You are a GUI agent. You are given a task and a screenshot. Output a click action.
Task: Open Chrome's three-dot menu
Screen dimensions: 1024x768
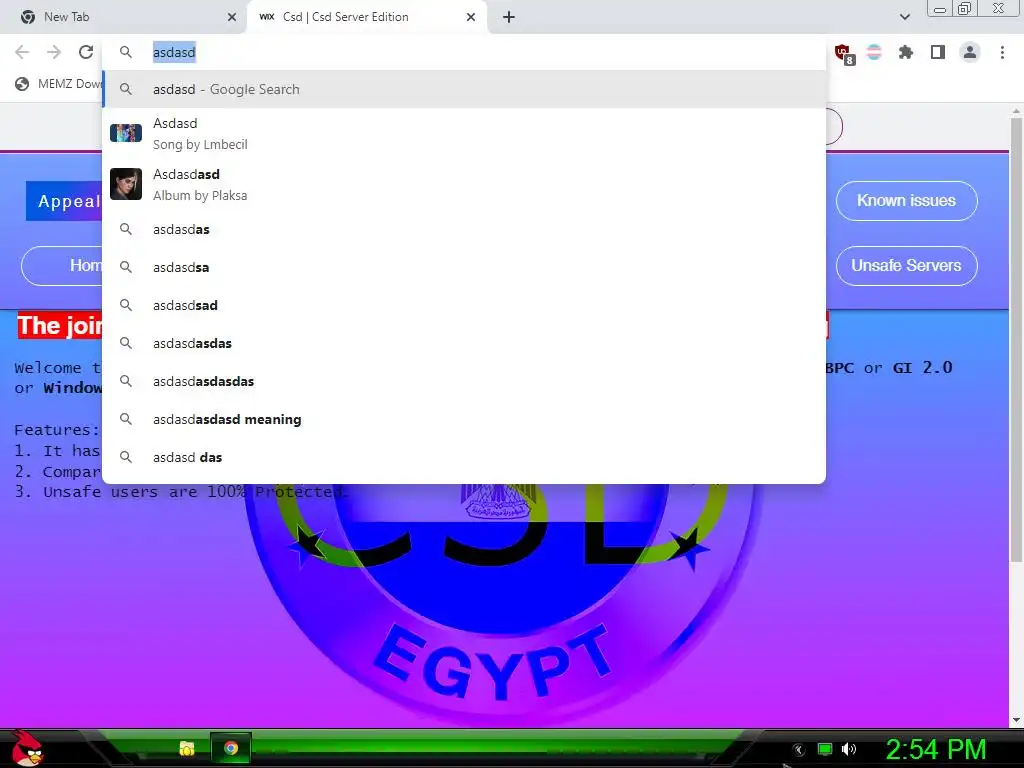1002,52
